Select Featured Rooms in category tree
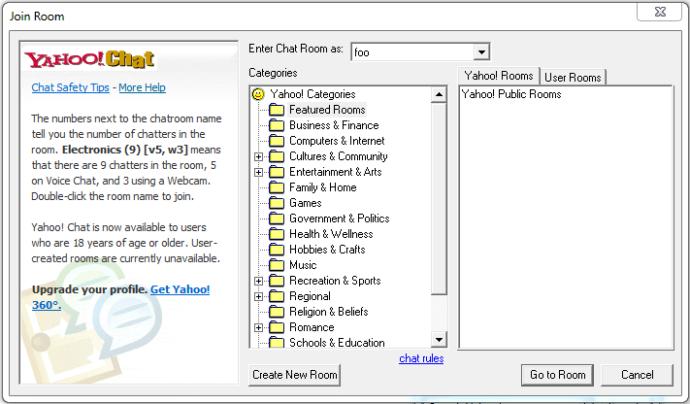This screenshot has width=690, height=404. coord(327,110)
